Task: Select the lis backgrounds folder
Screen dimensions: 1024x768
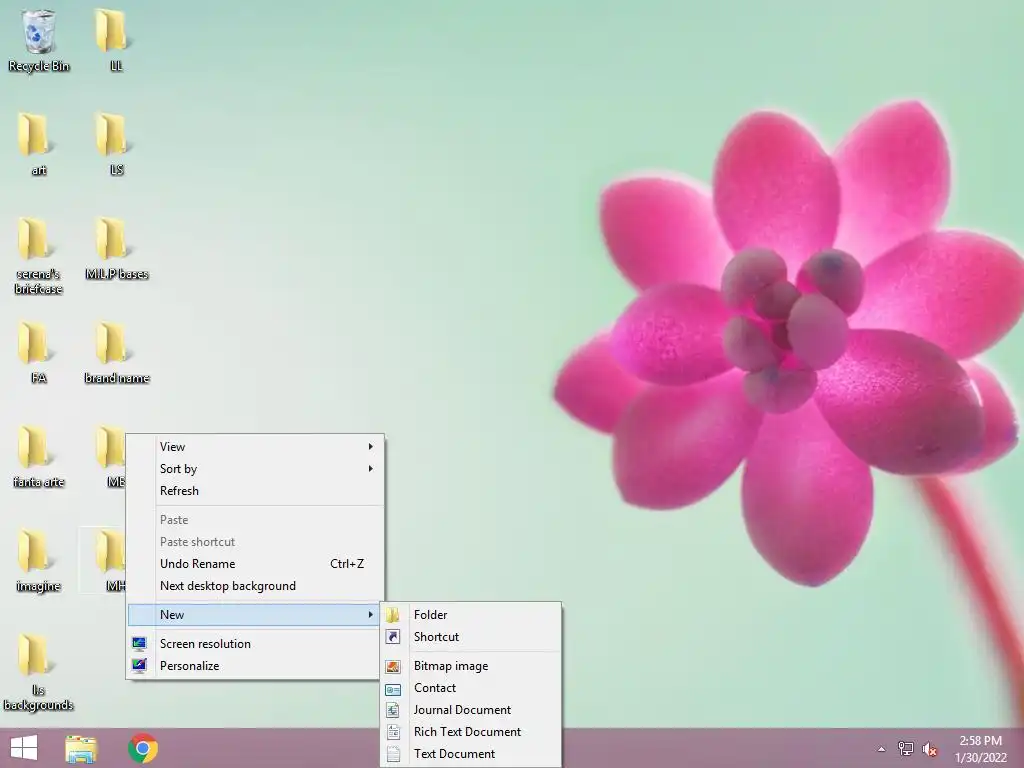Action: pos(38,673)
